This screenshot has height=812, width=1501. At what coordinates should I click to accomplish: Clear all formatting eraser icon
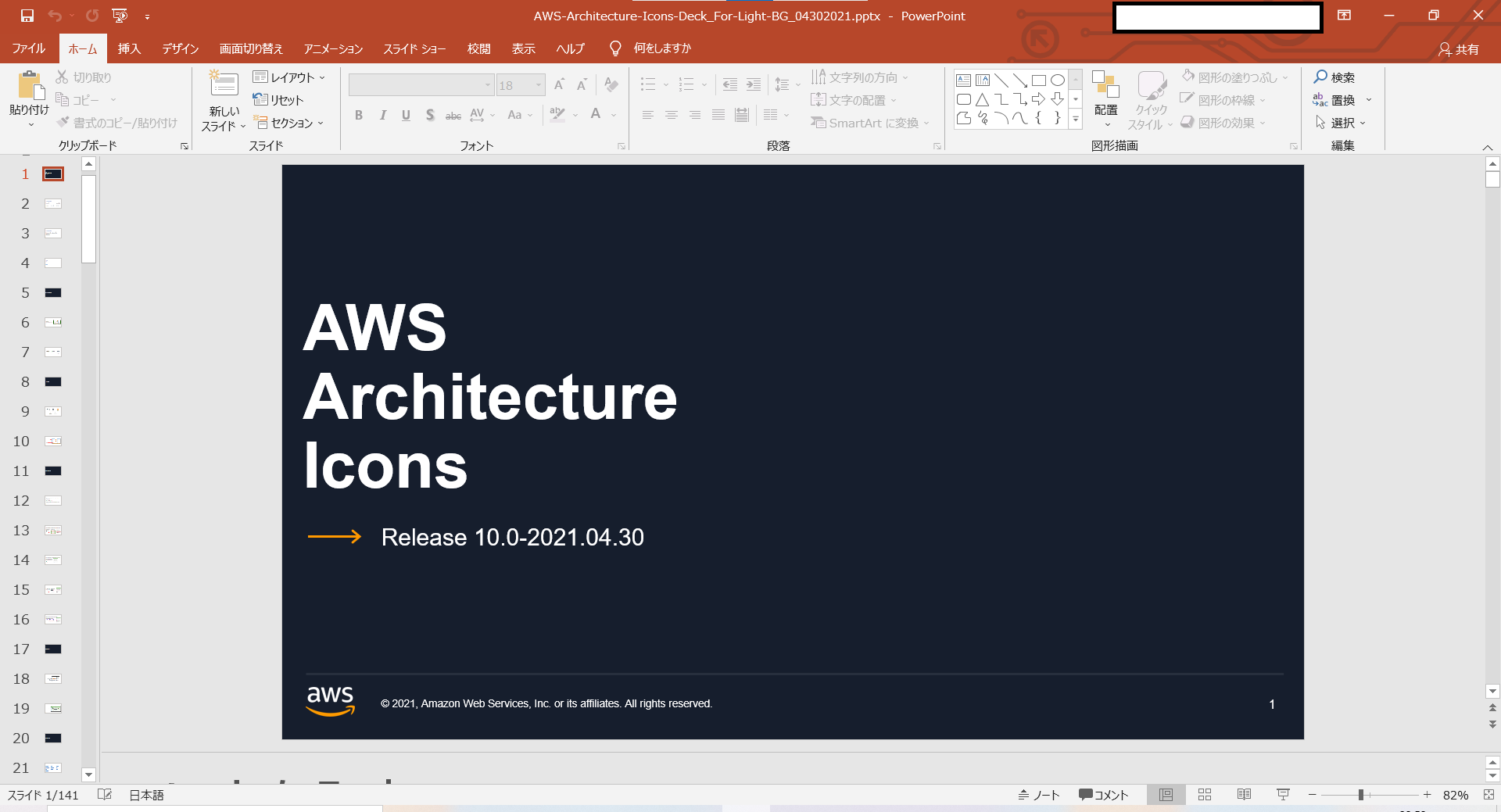pos(611,84)
